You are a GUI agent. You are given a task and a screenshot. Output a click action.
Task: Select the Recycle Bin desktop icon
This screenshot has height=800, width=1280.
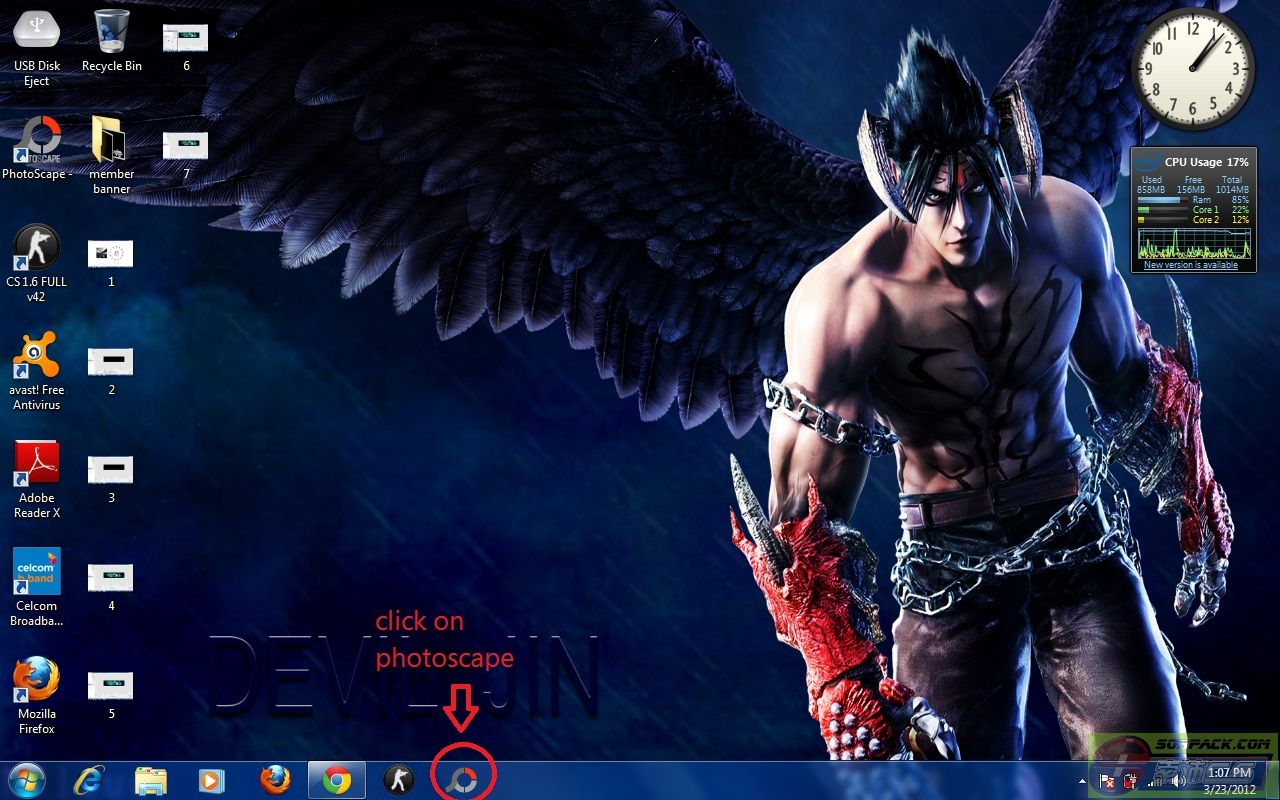111,35
